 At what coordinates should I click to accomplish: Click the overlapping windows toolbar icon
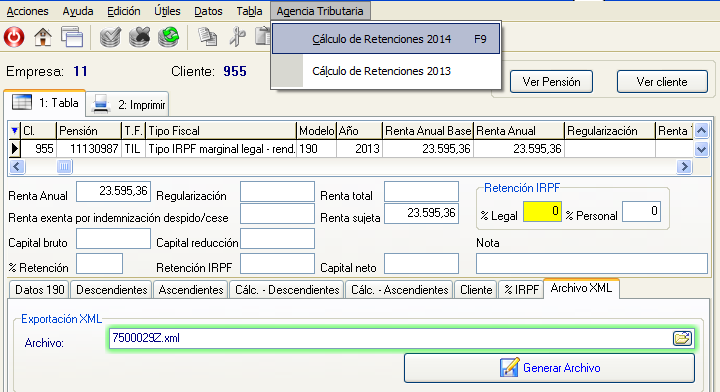tap(72, 37)
